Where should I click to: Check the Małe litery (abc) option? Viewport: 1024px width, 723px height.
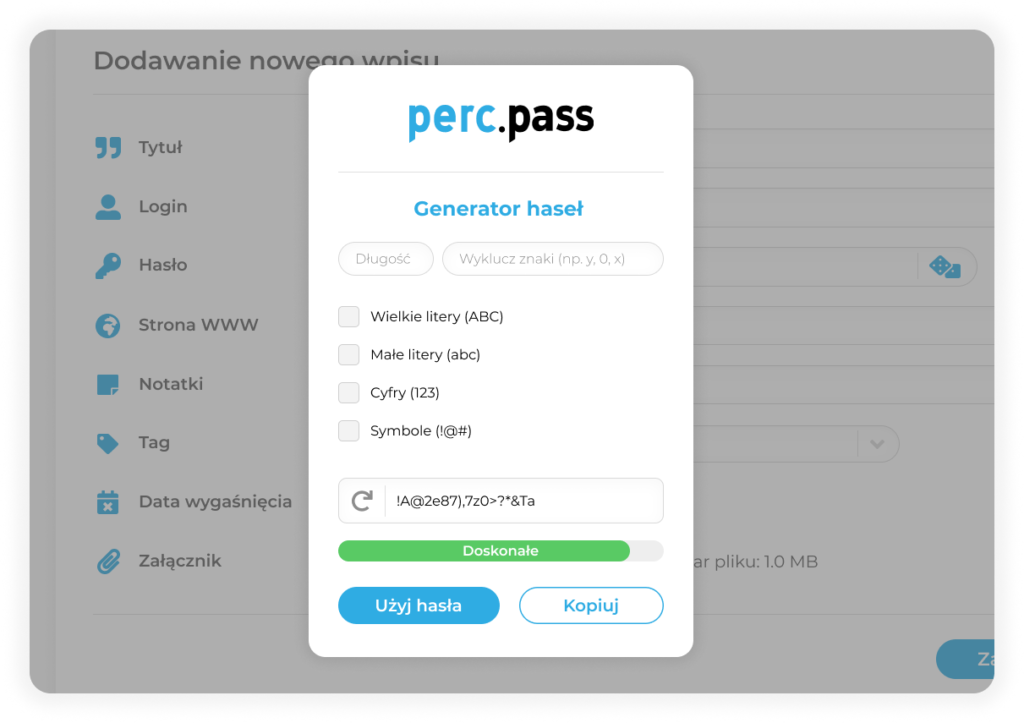click(348, 354)
